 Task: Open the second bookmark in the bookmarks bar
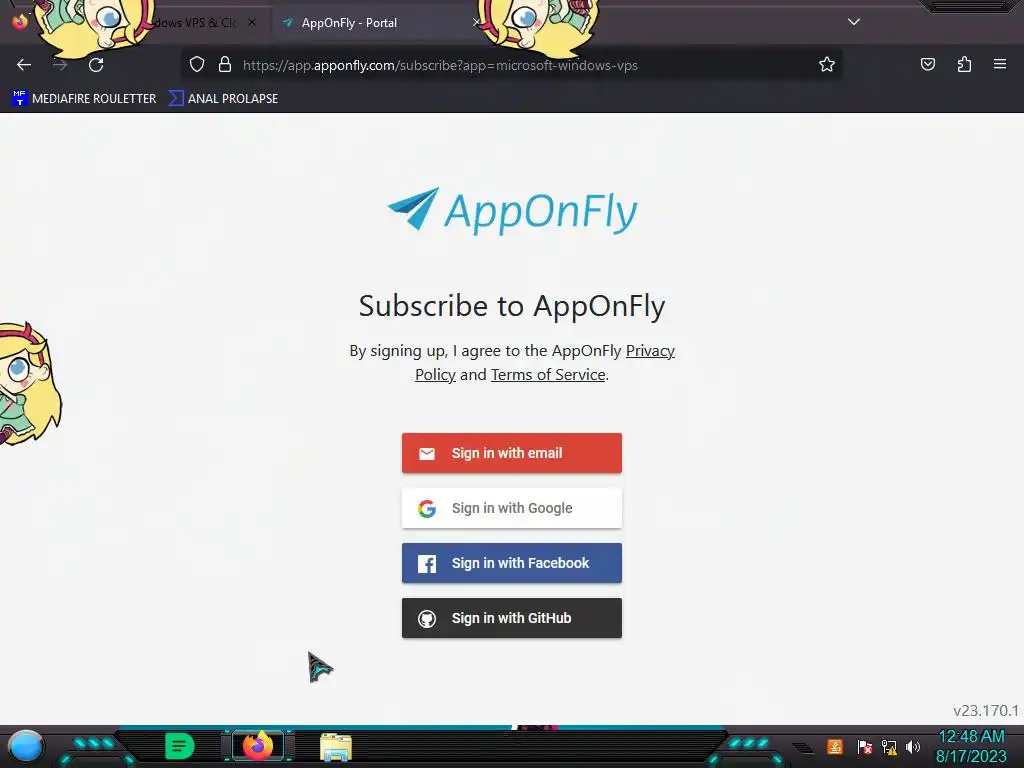point(223,99)
